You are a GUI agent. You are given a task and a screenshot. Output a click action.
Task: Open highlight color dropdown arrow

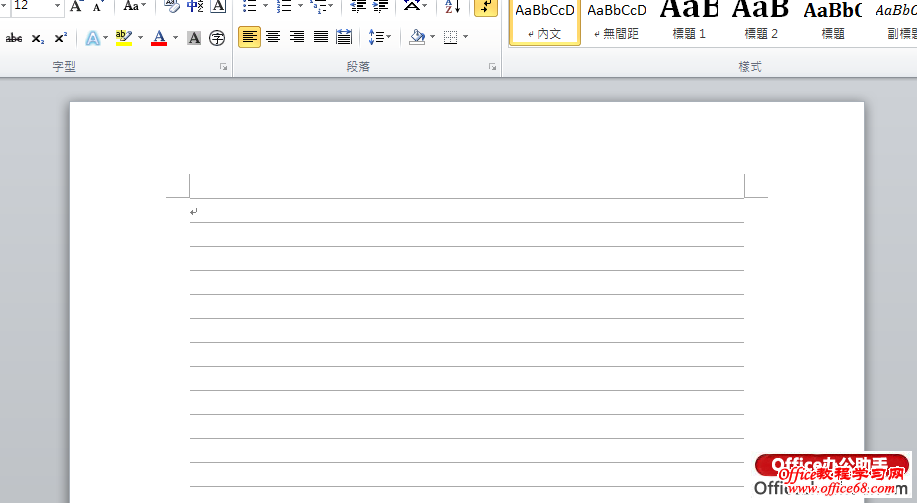140,38
